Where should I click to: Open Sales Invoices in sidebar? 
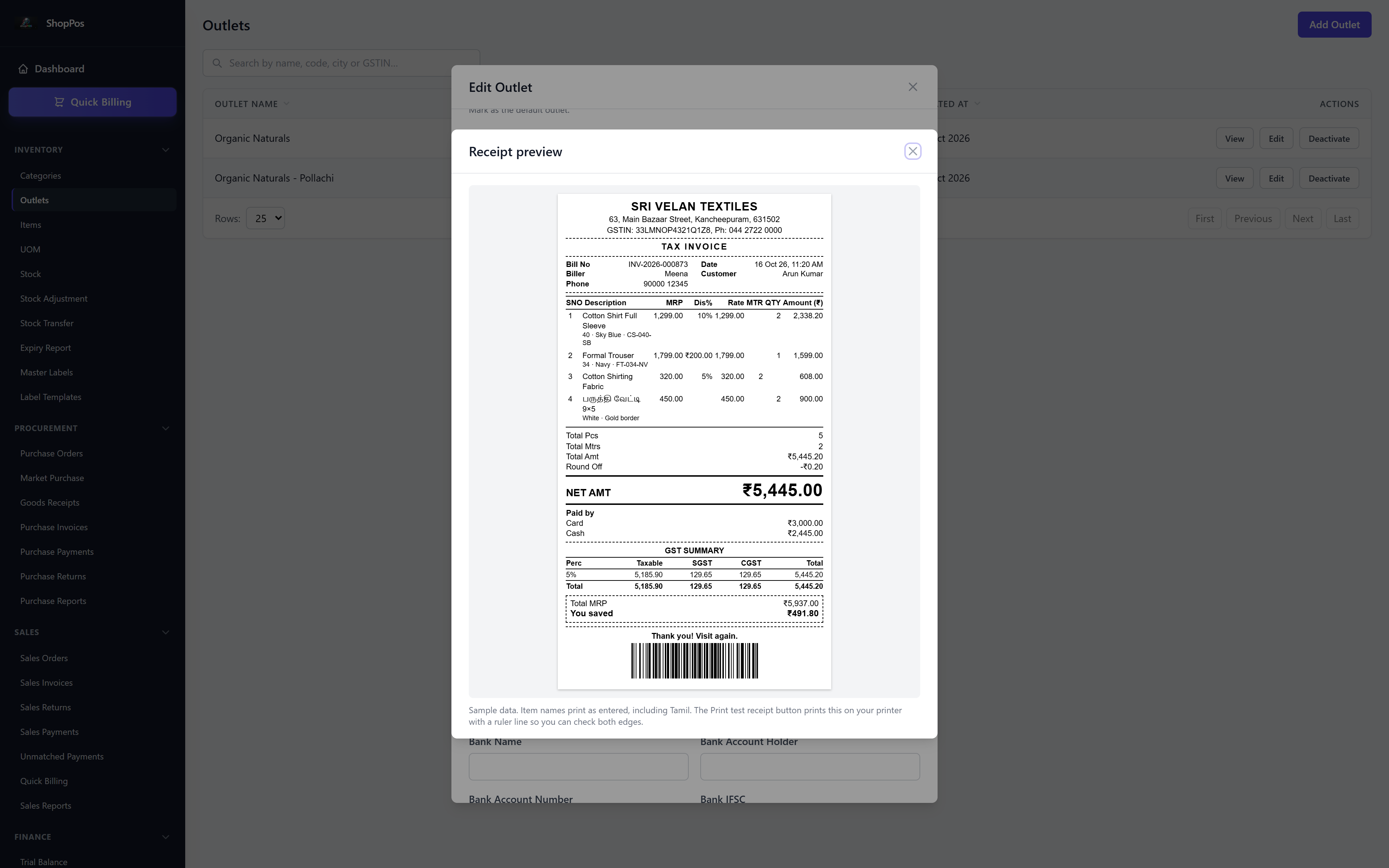pos(46,682)
